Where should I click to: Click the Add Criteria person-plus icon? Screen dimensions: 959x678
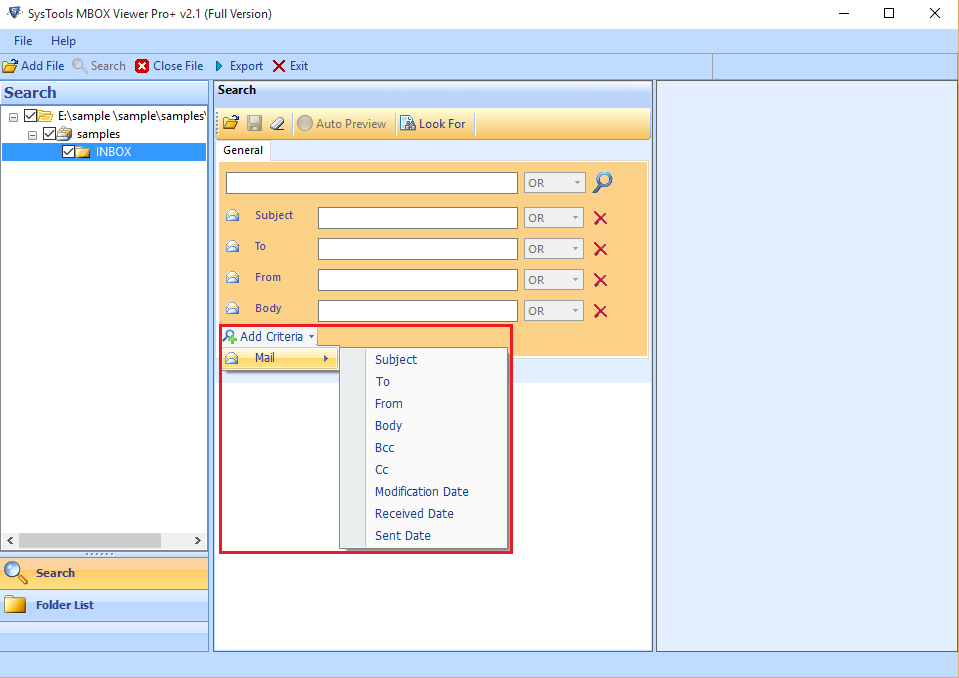coord(230,336)
